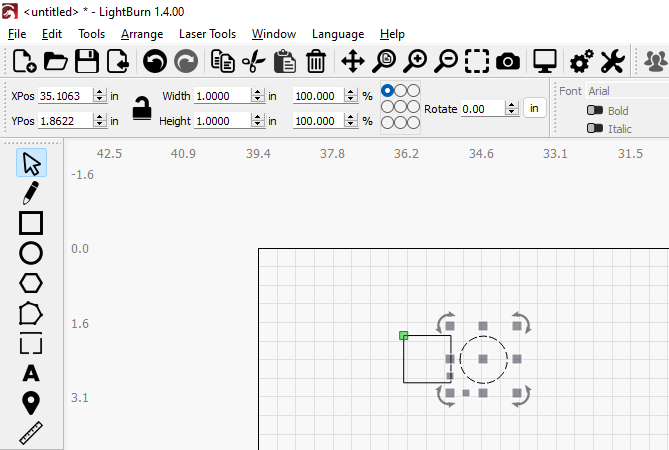Click the width percent spinner arrows
Screen dimensions: 669x450
(351, 96)
